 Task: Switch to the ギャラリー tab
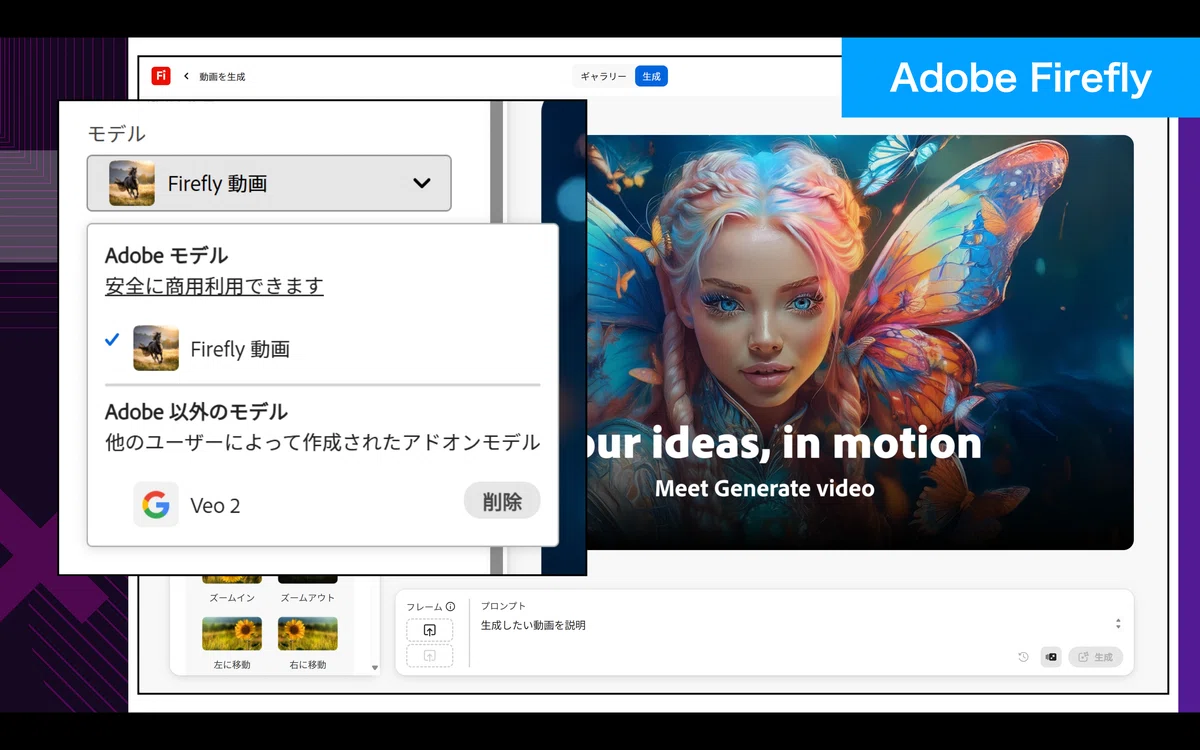point(604,76)
